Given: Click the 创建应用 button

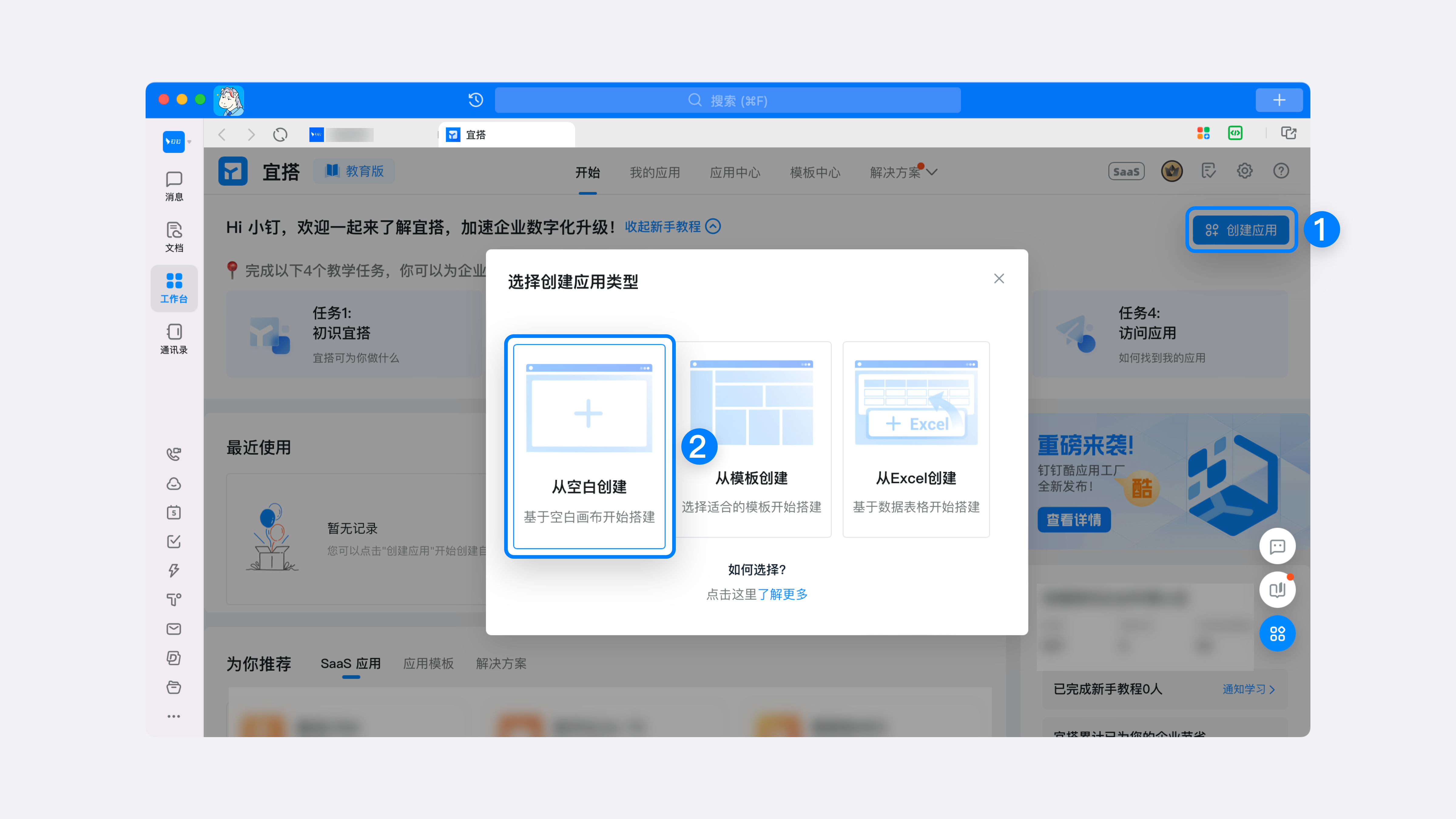Looking at the screenshot, I should coord(1241,230).
